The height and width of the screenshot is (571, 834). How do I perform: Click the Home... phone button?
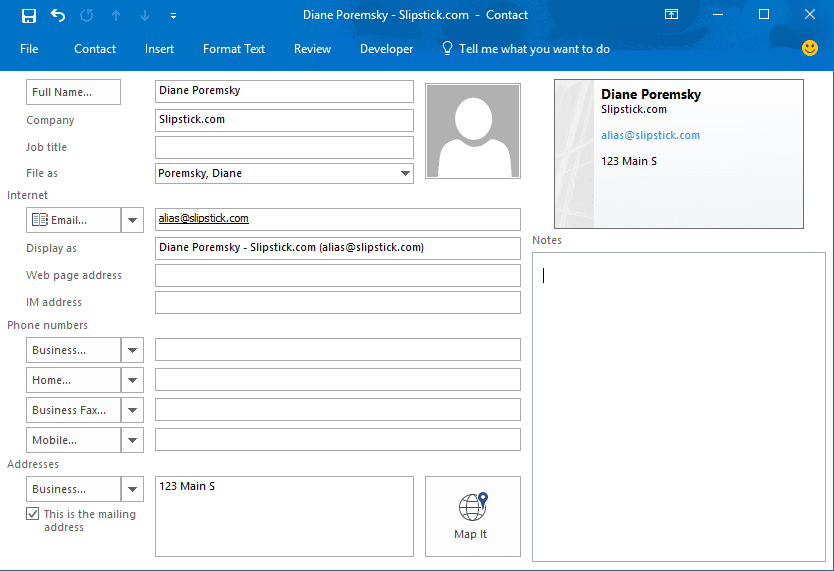pos(73,380)
